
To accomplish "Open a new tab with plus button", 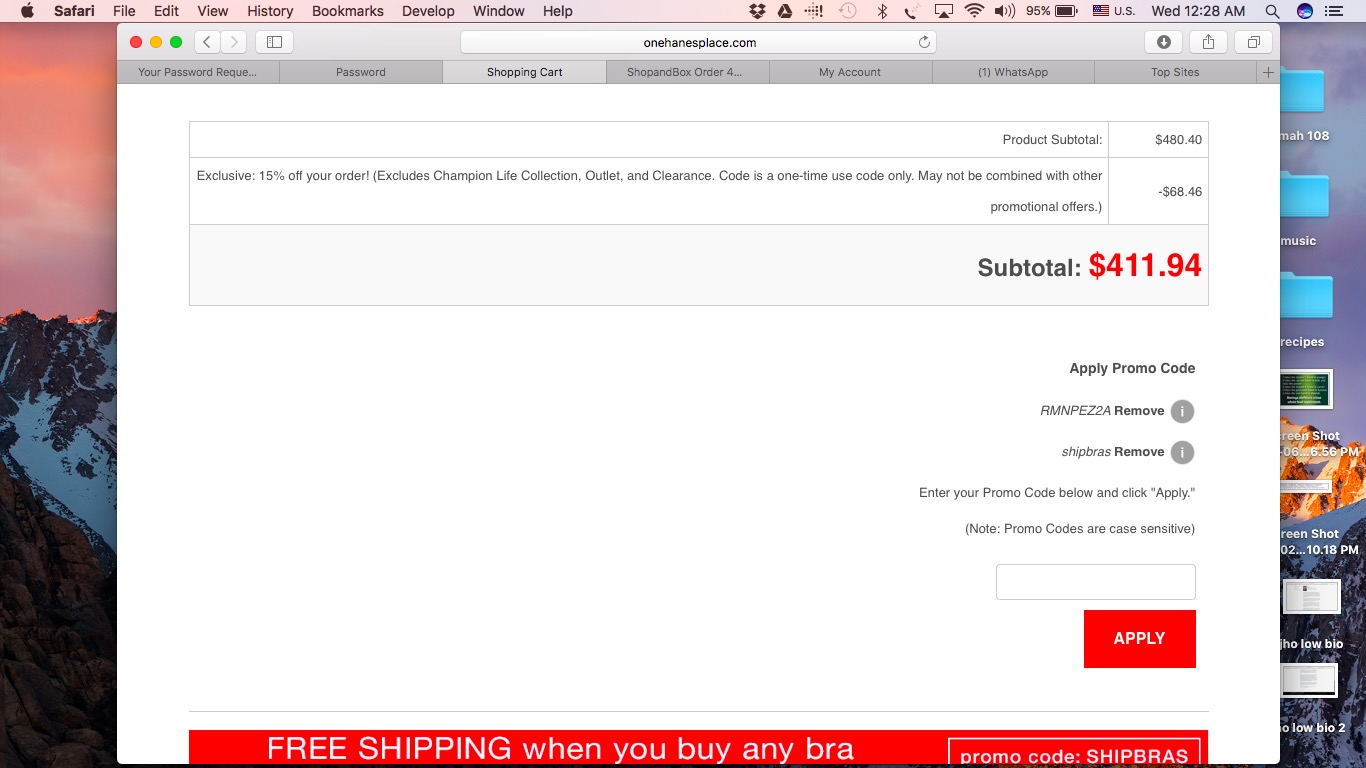I will pyautogui.click(x=1268, y=72).
